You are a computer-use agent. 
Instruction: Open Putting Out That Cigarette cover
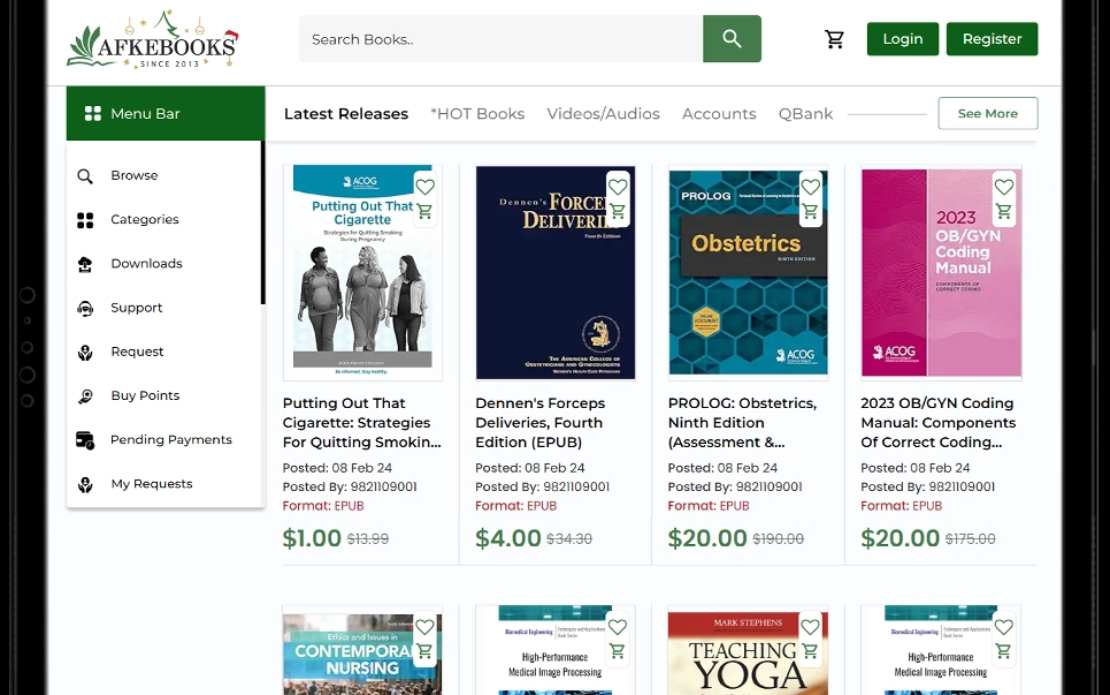point(362,272)
